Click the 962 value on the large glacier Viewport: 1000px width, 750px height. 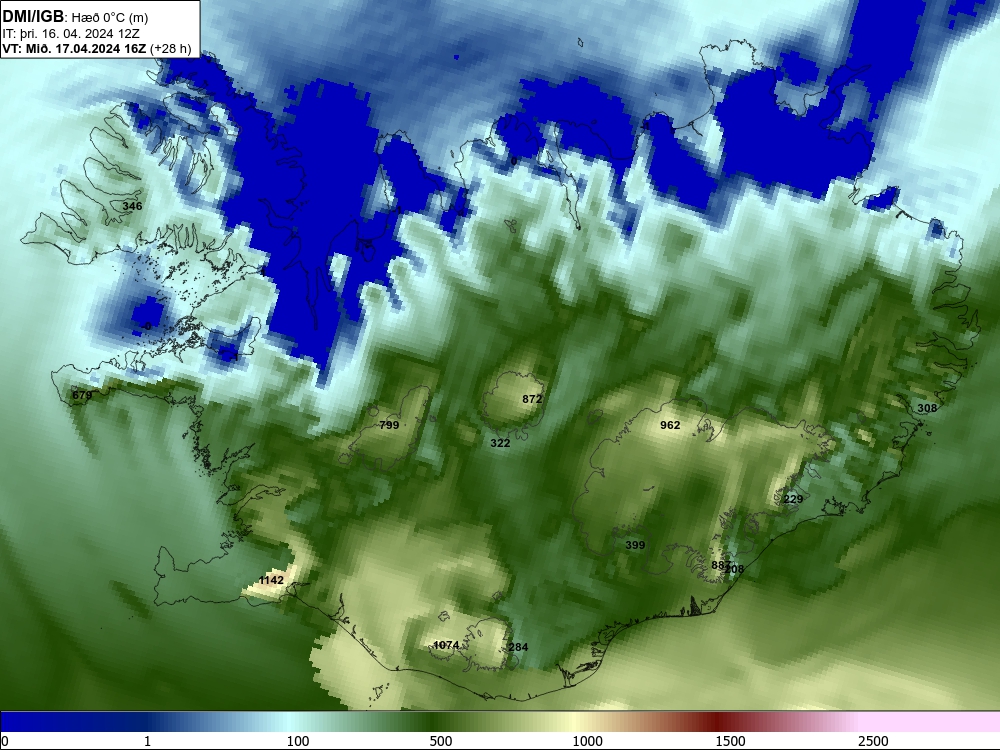tap(670, 425)
